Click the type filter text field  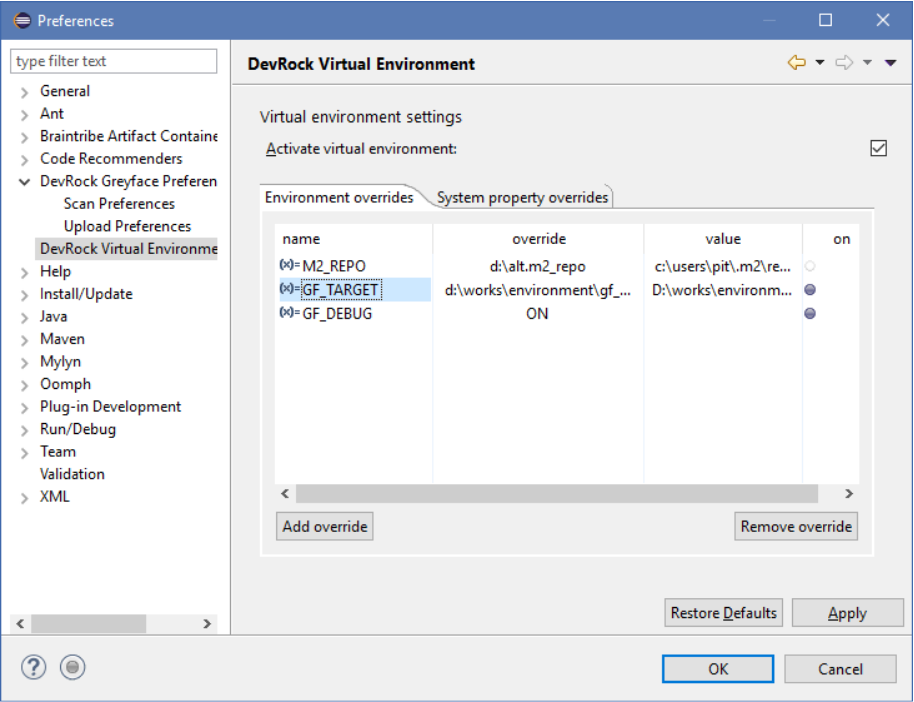coord(114,62)
